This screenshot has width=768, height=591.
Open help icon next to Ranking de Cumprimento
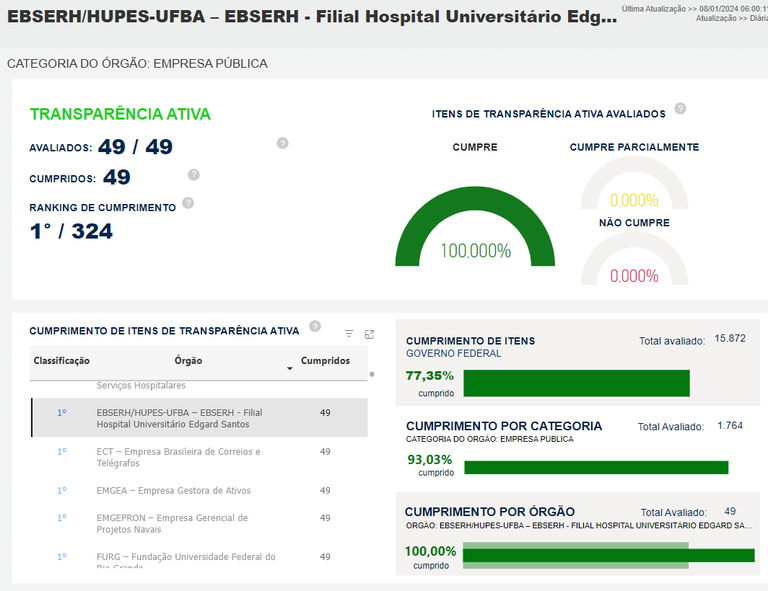pos(188,203)
